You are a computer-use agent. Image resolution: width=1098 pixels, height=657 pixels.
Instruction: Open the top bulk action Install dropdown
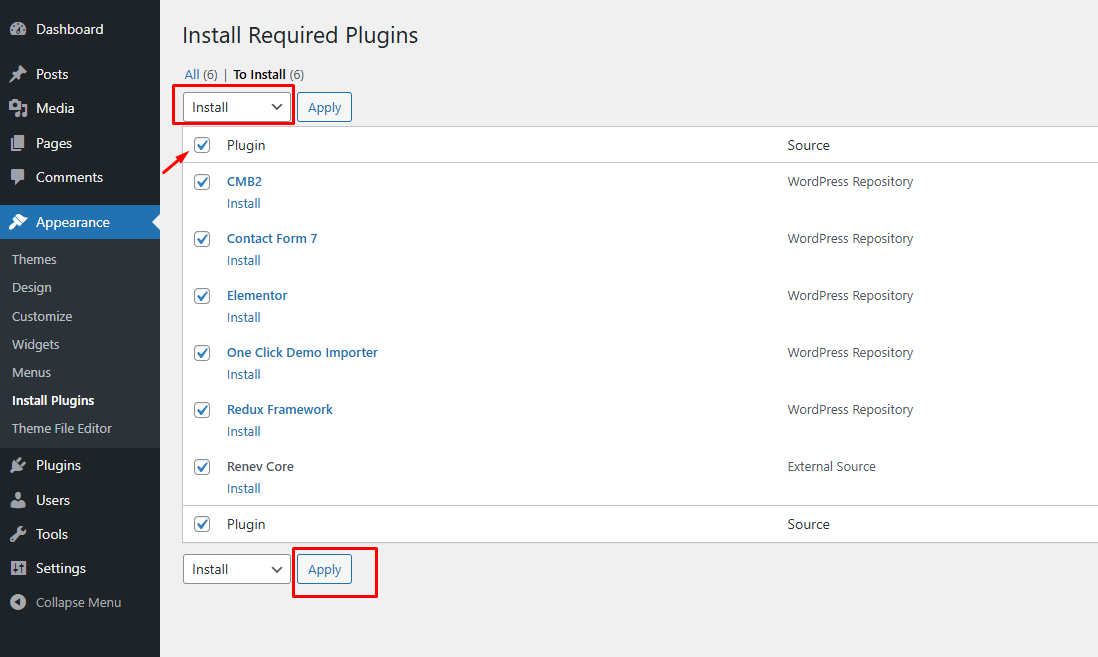(237, 107)
